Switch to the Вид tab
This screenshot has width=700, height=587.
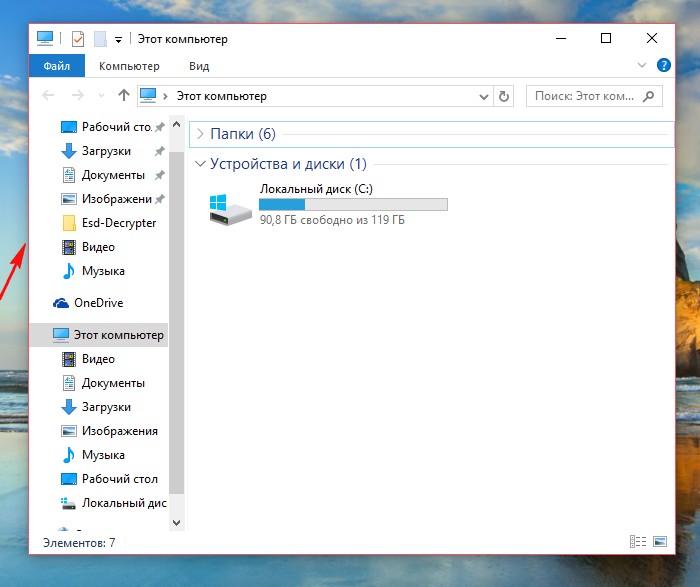(x=199, y=66)
